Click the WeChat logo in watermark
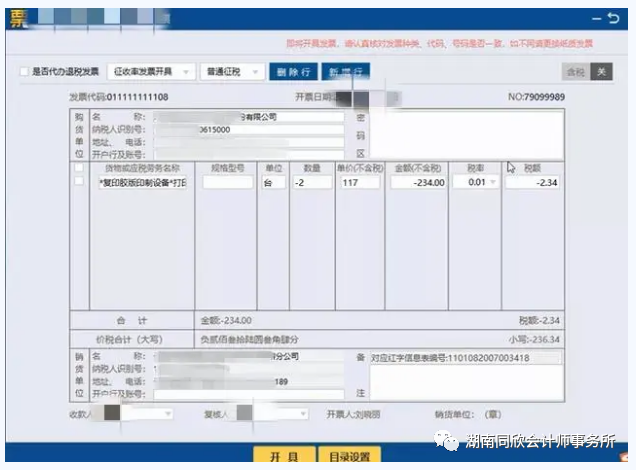This screenshot has height=470, width=636. click(446, 440)
